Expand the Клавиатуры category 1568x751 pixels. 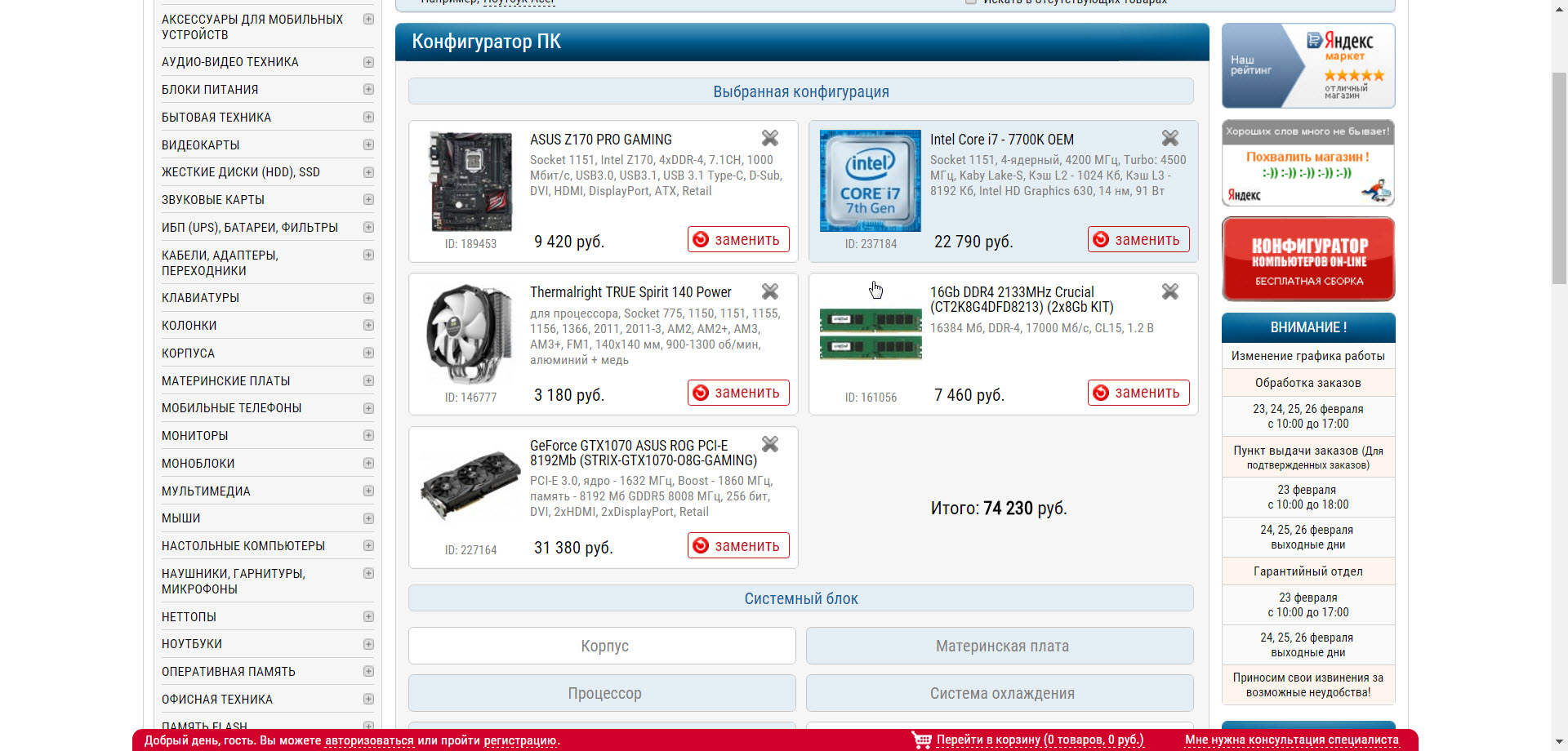tap(368, 298)
